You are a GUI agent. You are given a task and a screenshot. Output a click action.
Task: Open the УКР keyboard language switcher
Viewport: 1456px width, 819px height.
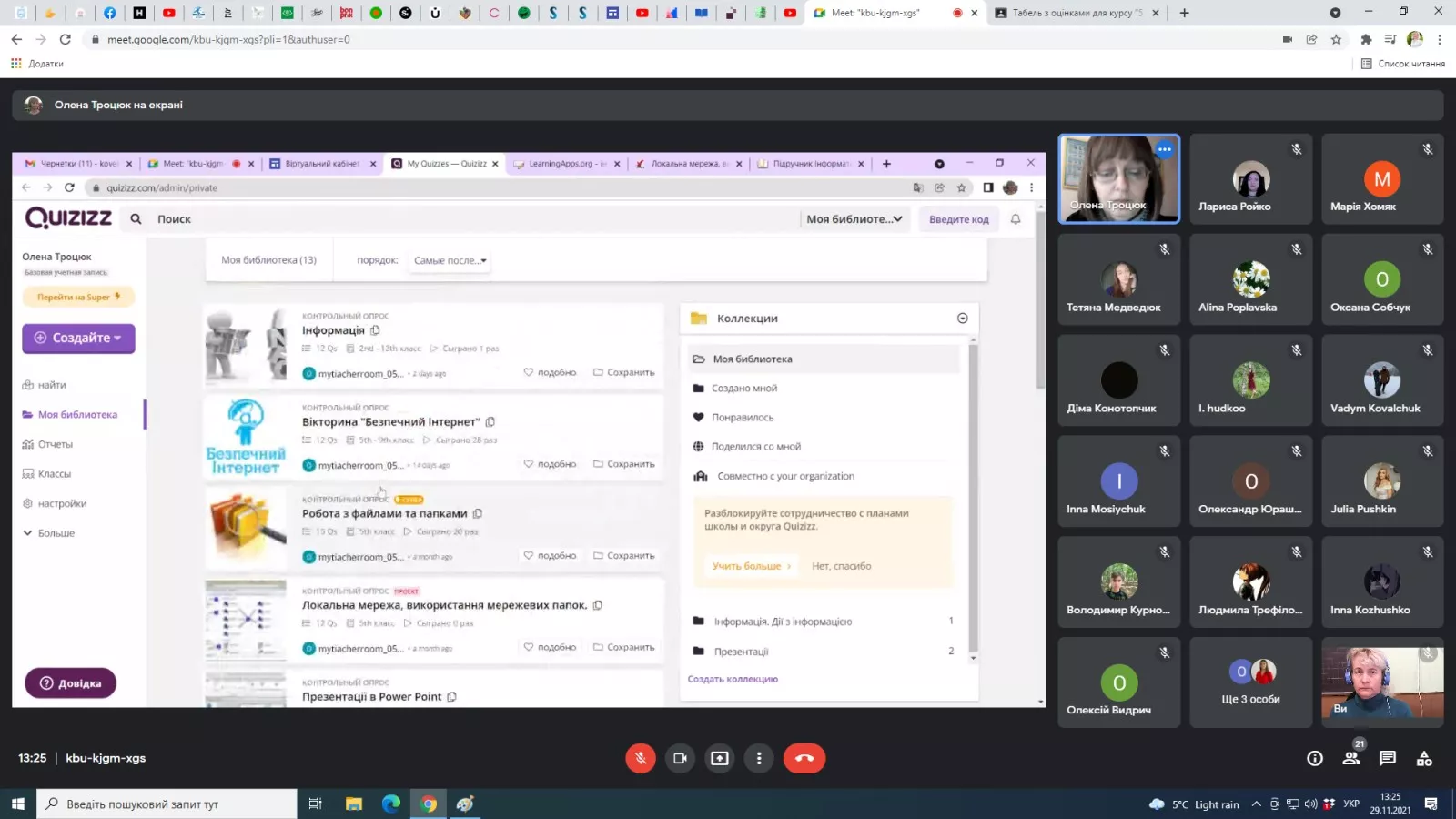1351,804
